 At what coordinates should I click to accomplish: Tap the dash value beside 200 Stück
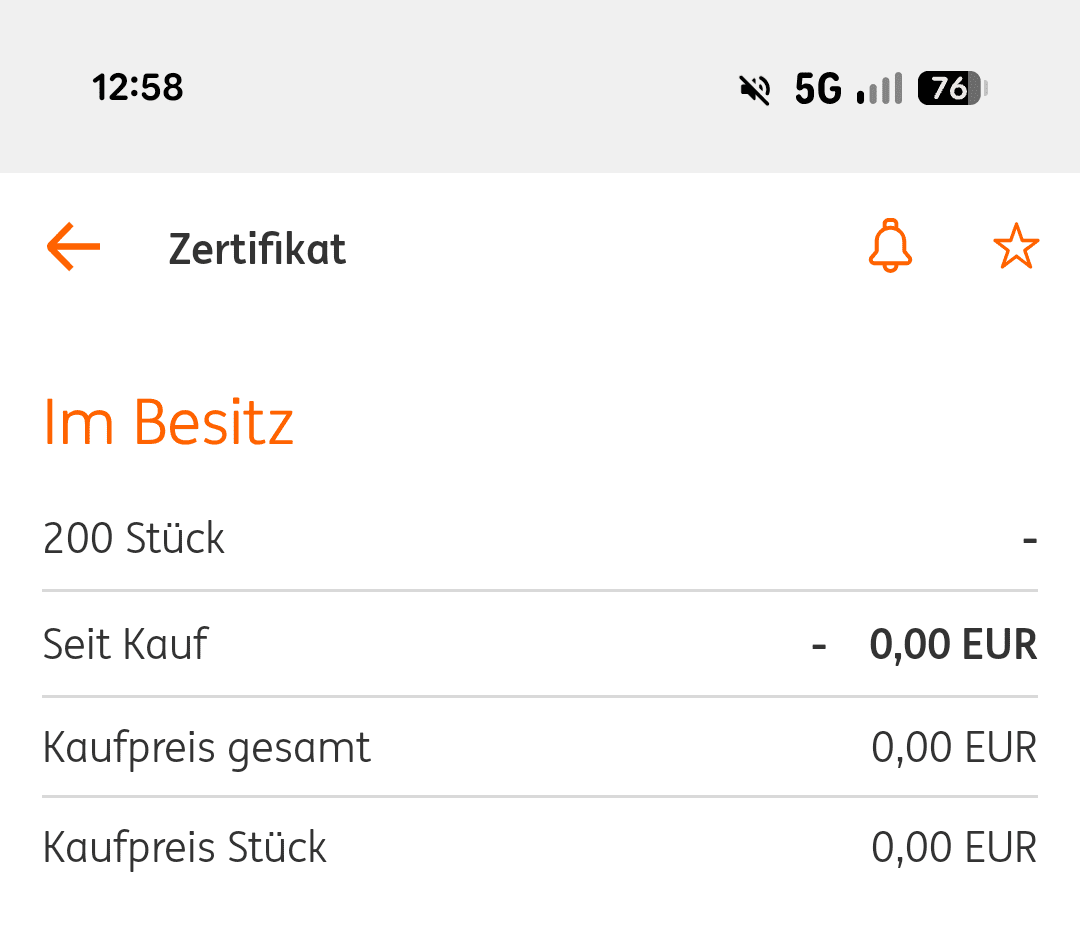coord(1029,541)
